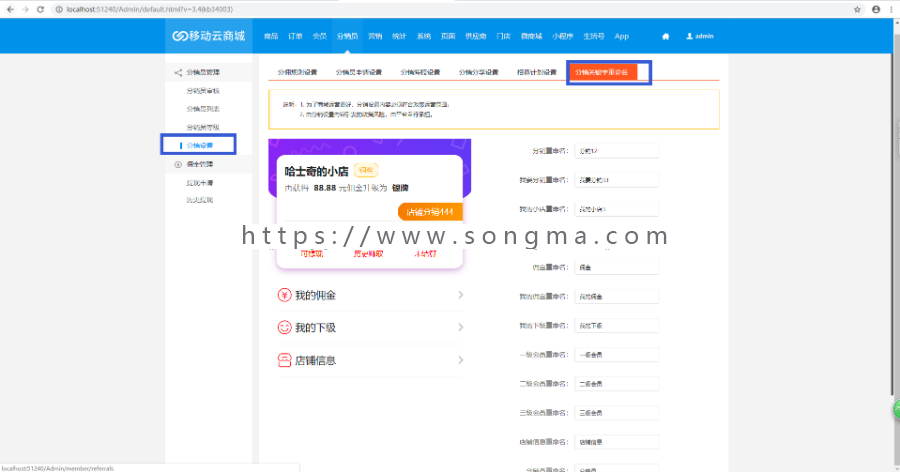Screen dimensions: 900x472
Task: Switch to the second settings tab
Action: pyautogui.click(x=359, y=72)
